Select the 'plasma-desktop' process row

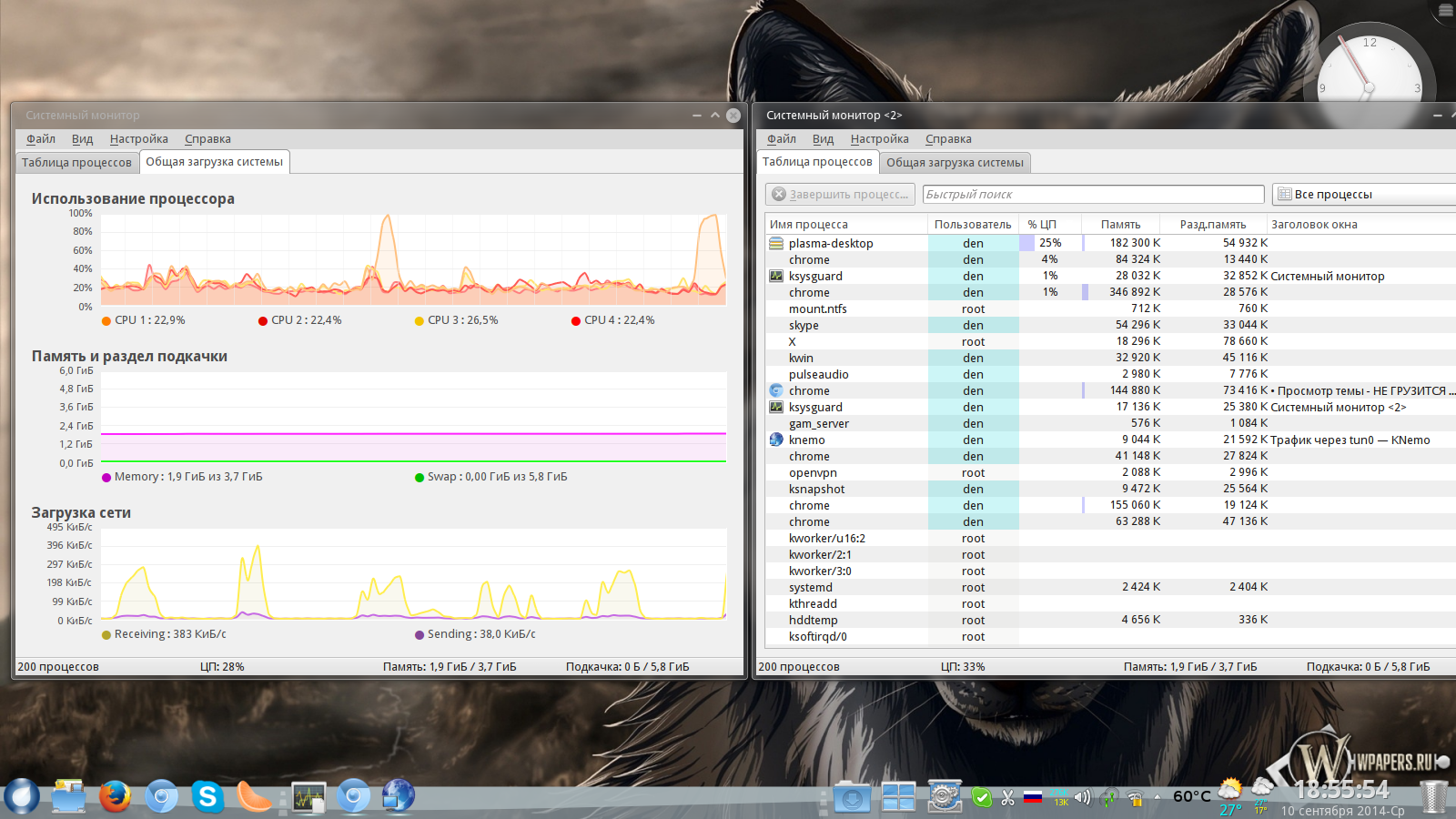tap(1111, 243)
